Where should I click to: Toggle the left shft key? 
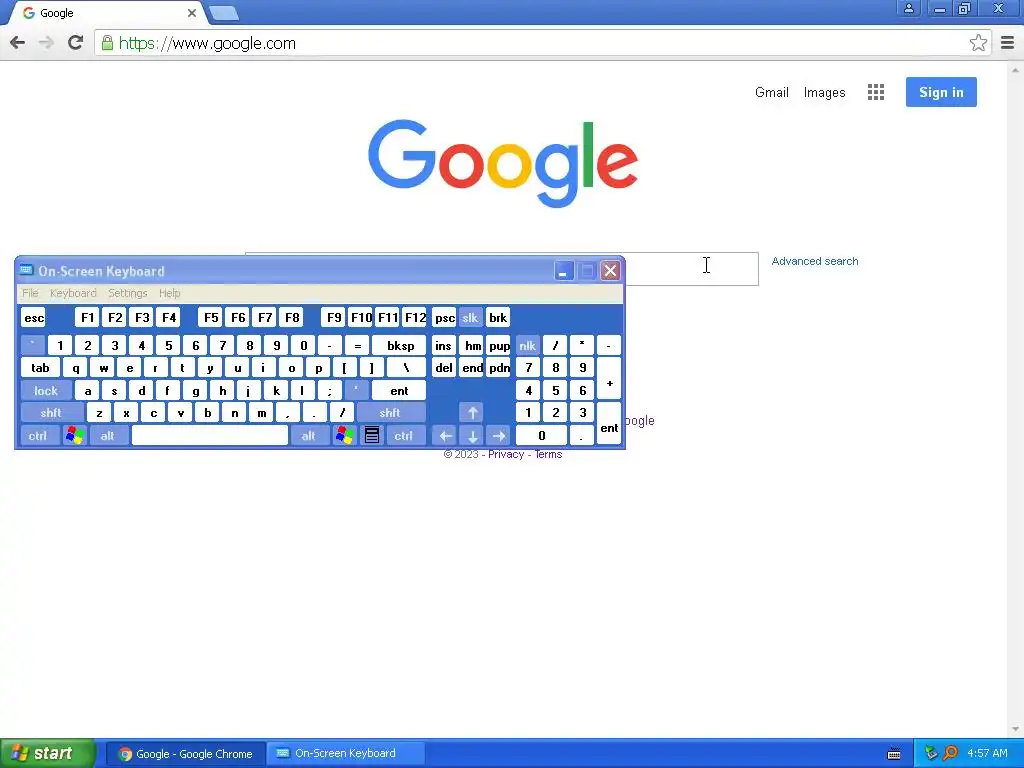click(x=52, y=413)
